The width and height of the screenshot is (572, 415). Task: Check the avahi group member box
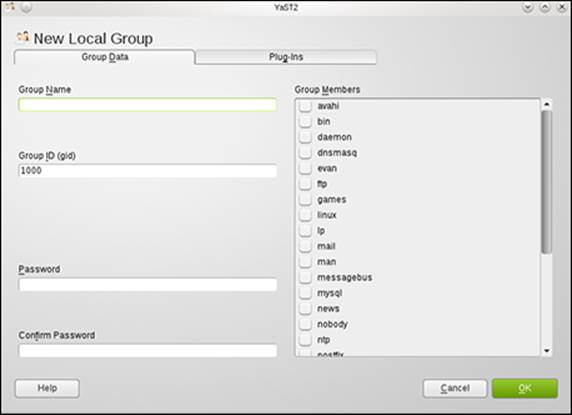[305, 106]
